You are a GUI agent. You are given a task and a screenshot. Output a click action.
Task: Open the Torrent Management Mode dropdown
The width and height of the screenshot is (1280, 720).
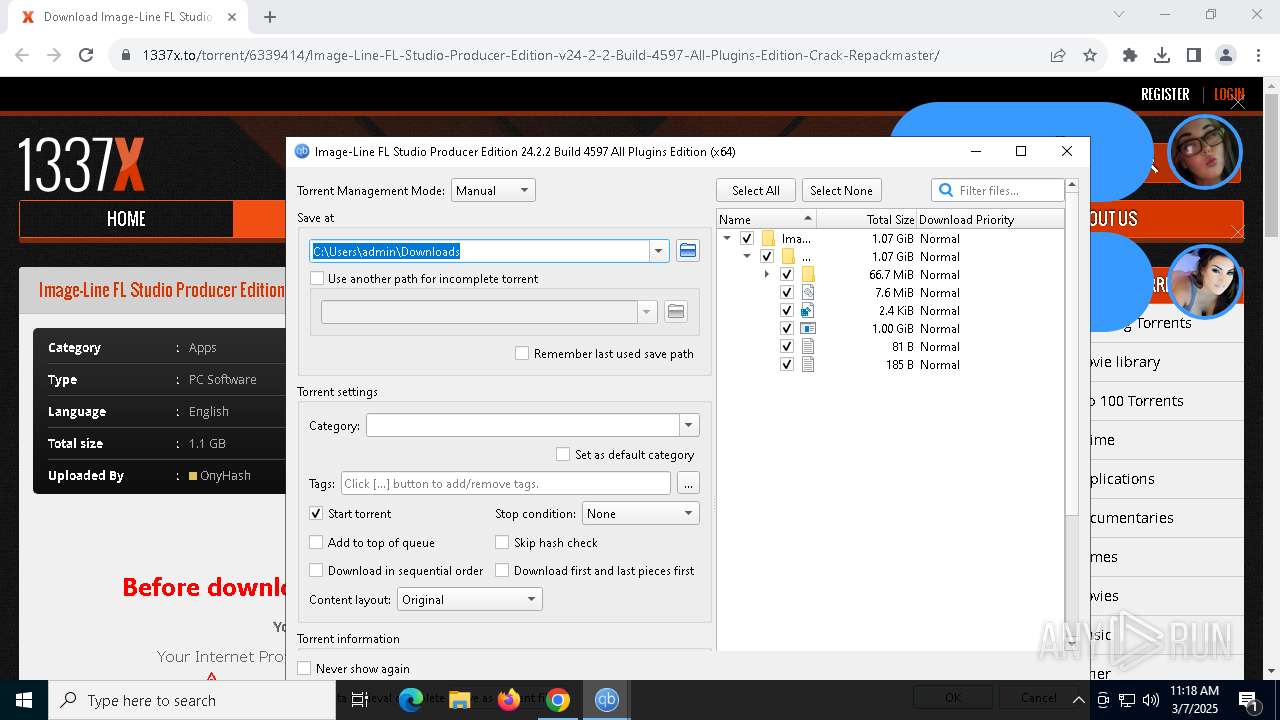[493, 190]
